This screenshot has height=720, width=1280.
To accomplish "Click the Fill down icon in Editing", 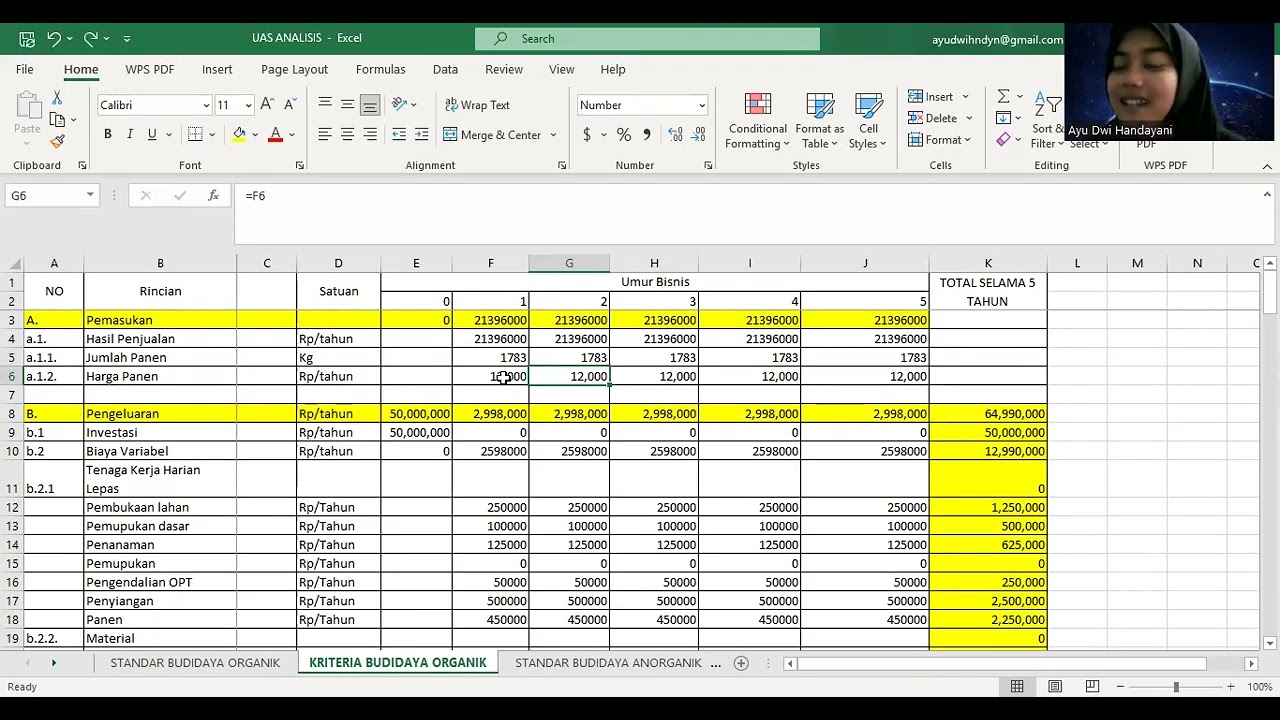I will 1003,118.
